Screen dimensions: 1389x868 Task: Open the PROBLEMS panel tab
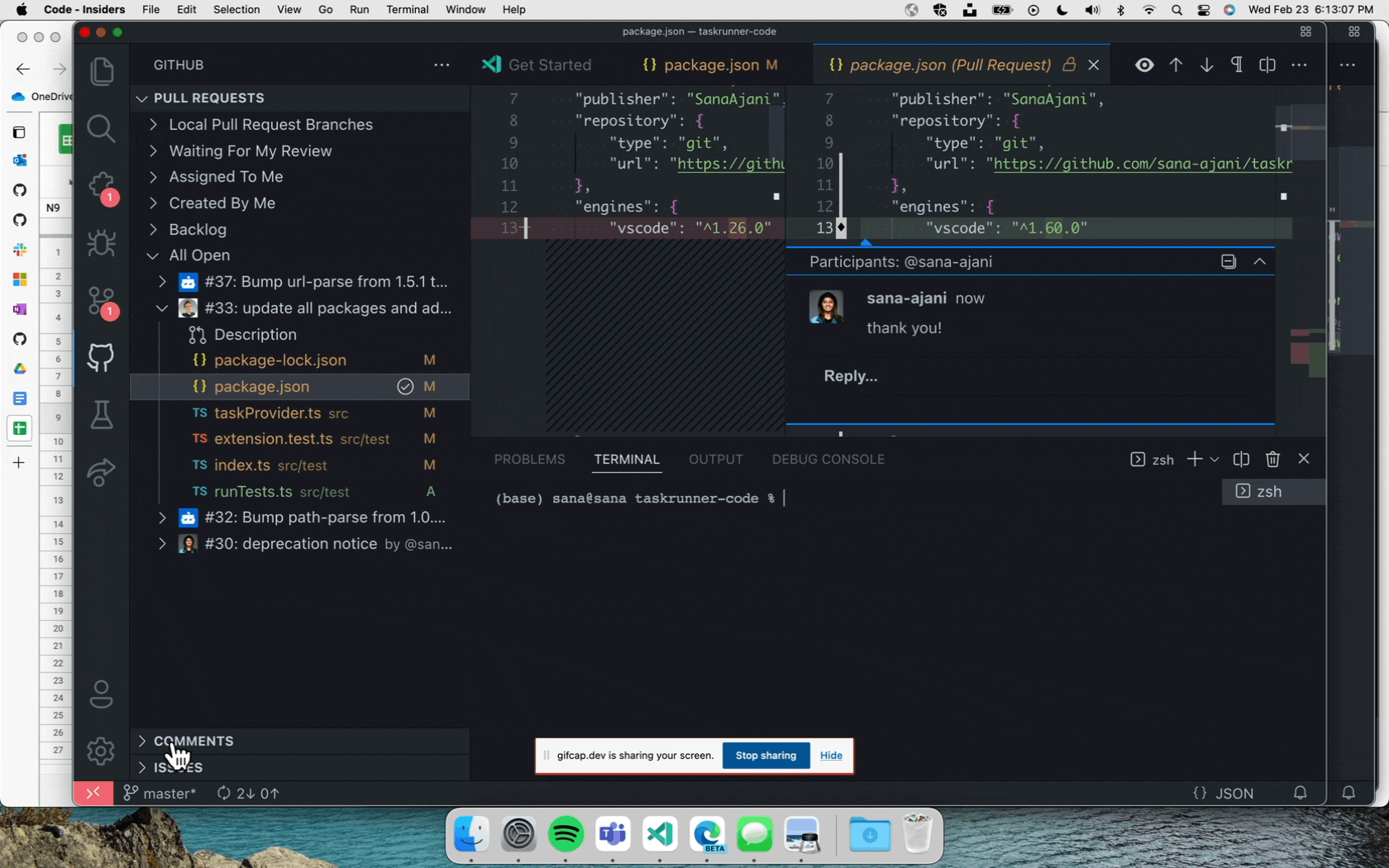(x=529, y=460)
